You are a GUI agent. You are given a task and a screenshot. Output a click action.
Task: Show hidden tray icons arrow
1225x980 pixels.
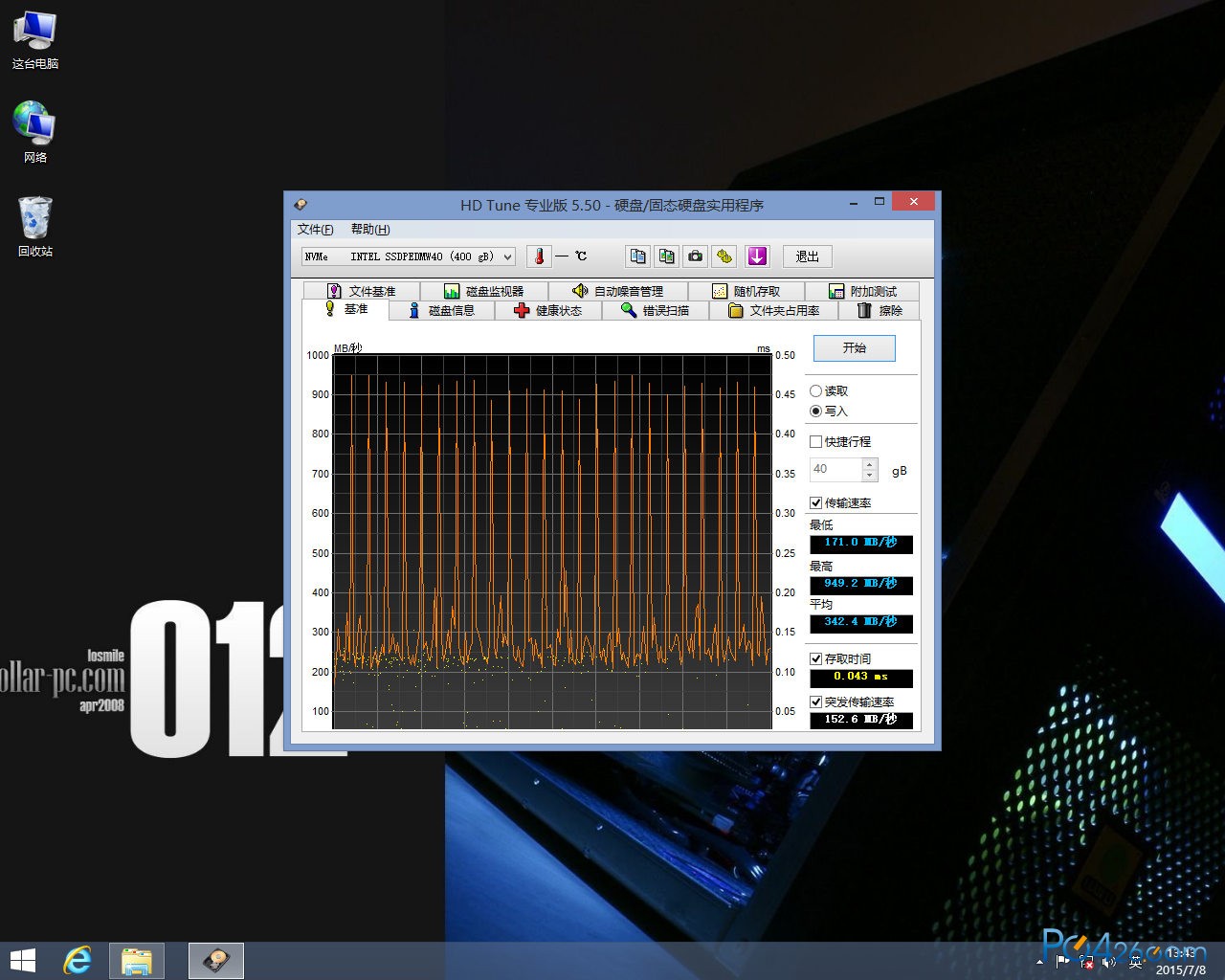click(1040, 962)
